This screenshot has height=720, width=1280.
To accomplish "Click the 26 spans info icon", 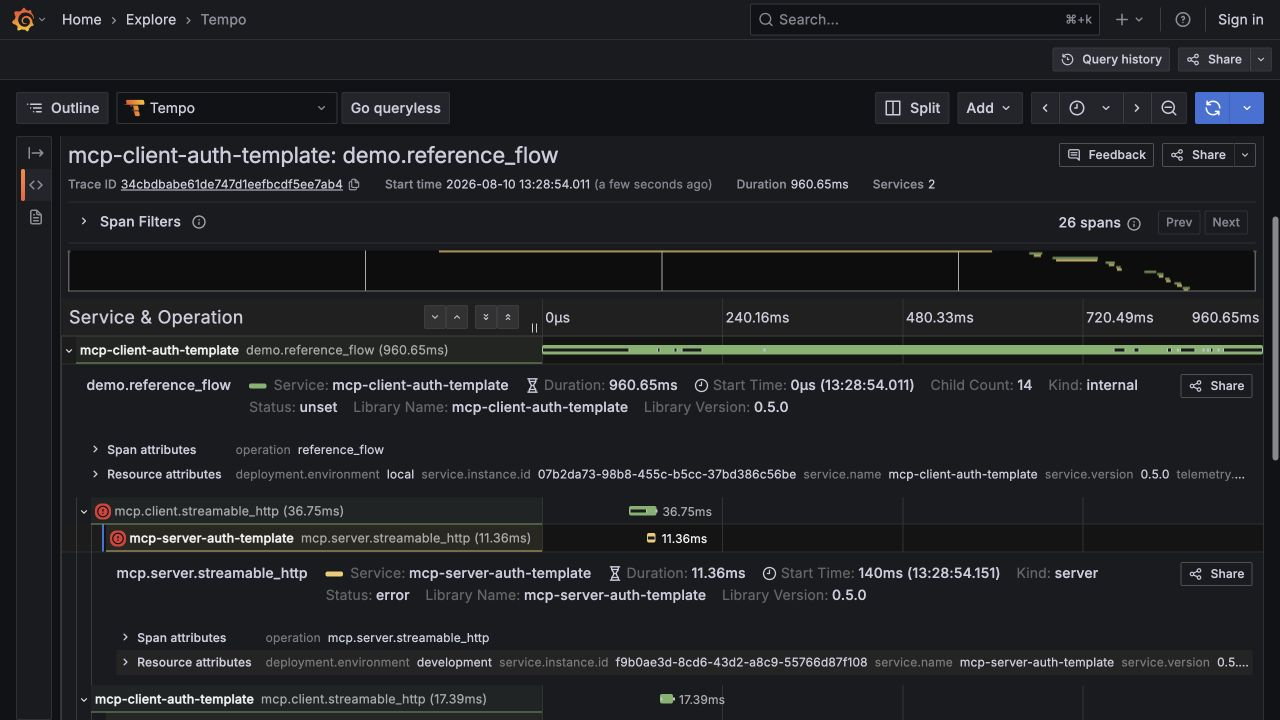I will (1134, 223).
